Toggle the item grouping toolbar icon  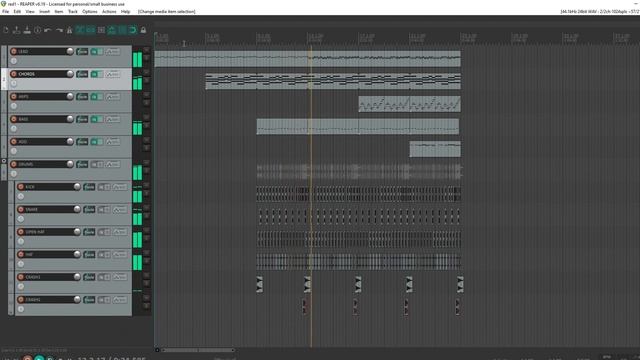[91, 30]
